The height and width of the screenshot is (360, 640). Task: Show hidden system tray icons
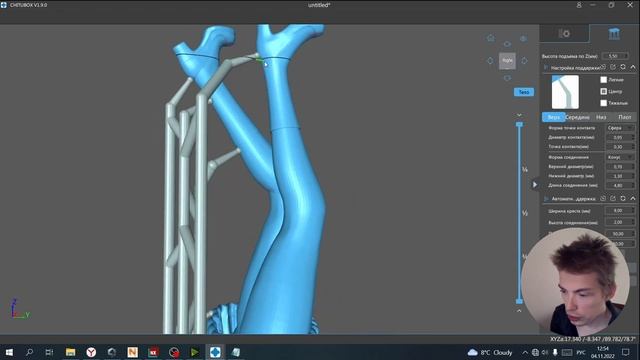525,352
